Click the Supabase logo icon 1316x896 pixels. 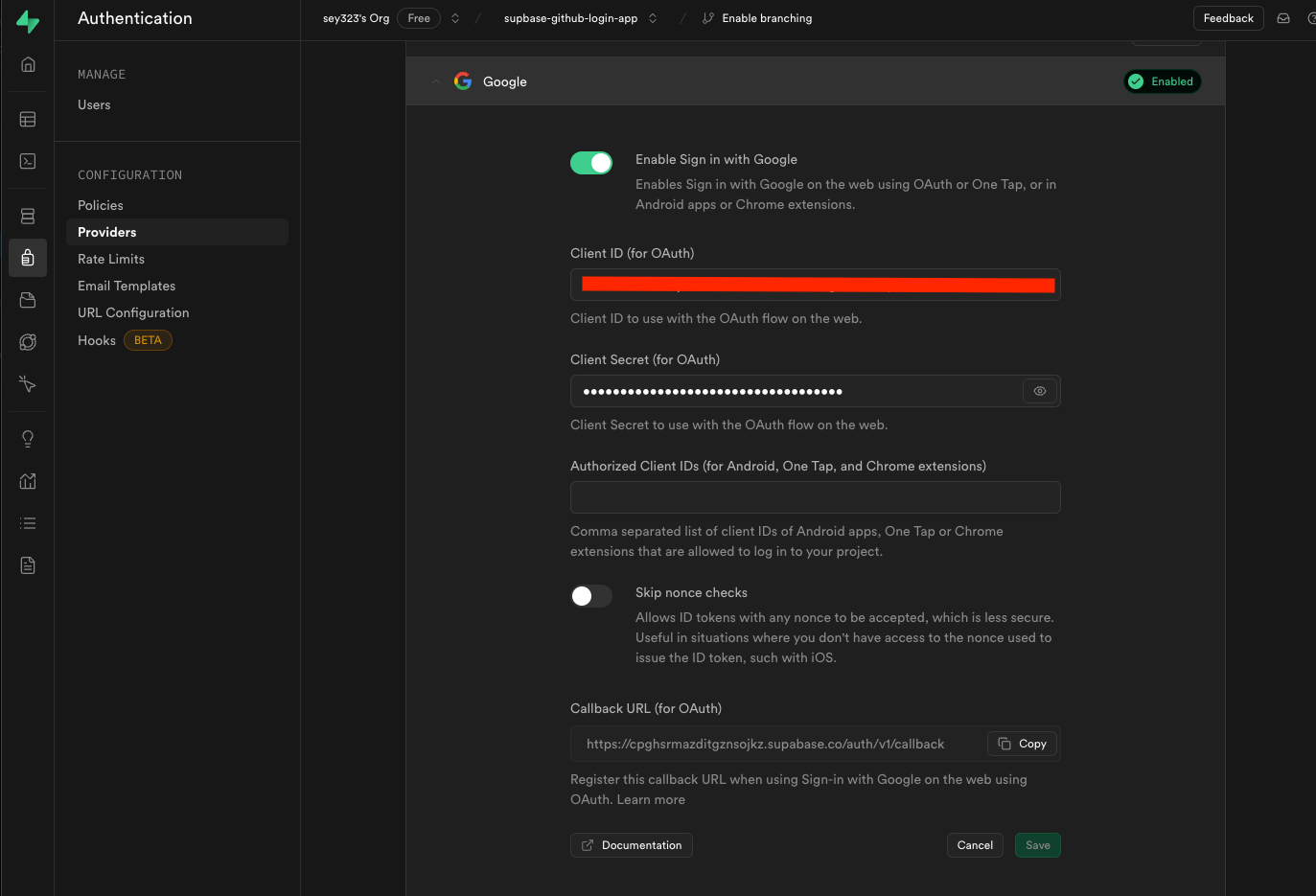[x=28, y=21]
